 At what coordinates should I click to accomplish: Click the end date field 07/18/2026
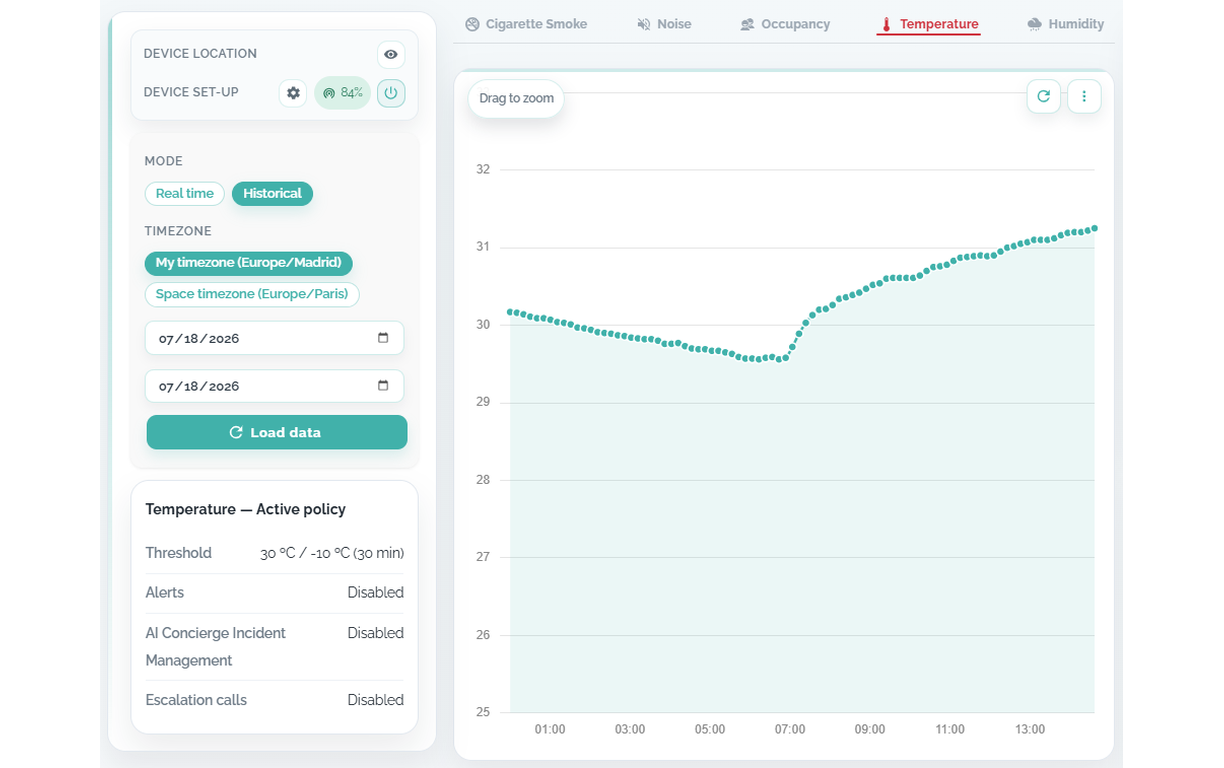coord(275,386)
